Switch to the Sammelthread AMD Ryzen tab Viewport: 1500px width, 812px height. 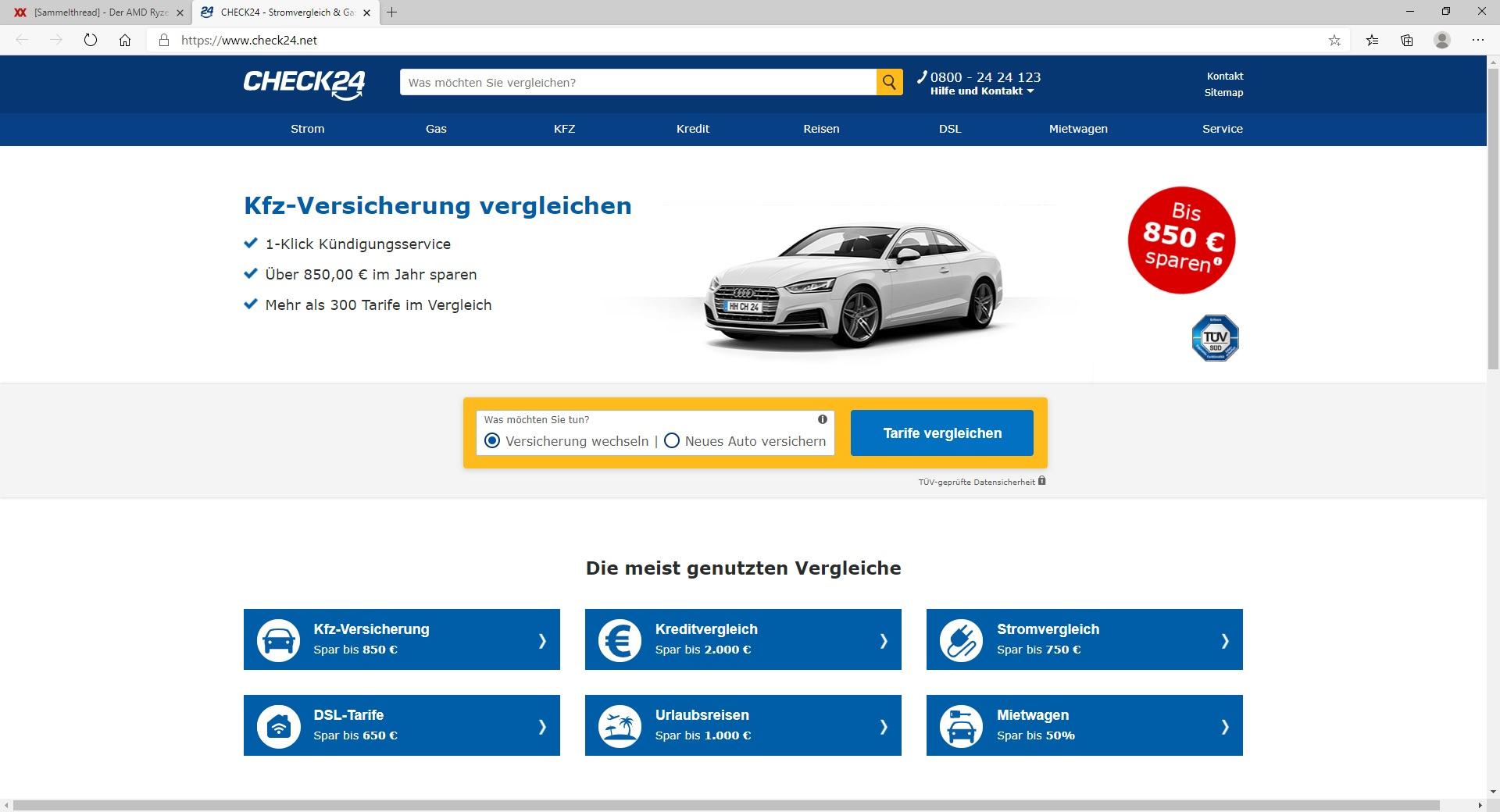(95, 12)
